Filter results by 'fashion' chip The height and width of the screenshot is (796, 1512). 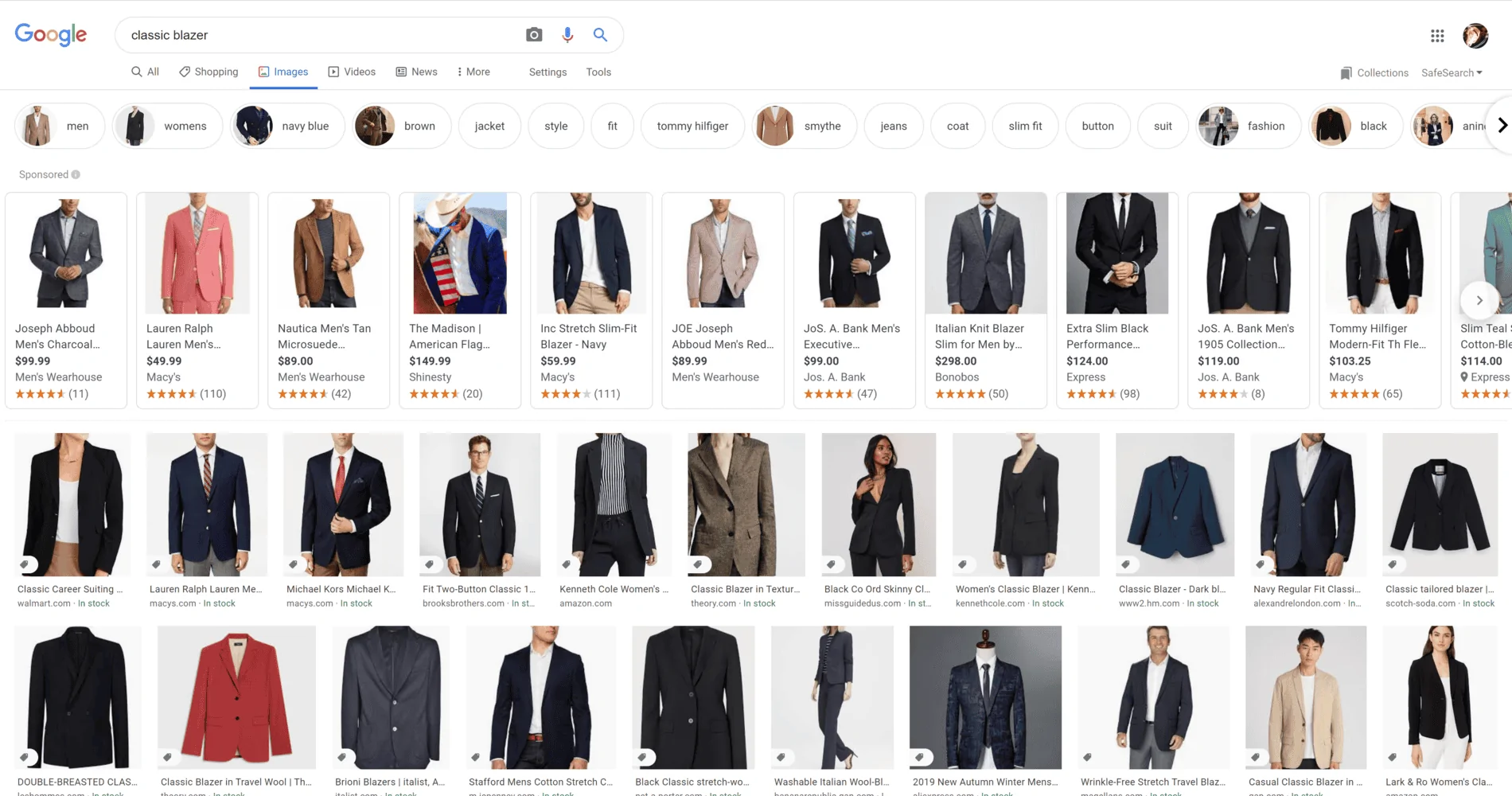tap(1249, 126)
